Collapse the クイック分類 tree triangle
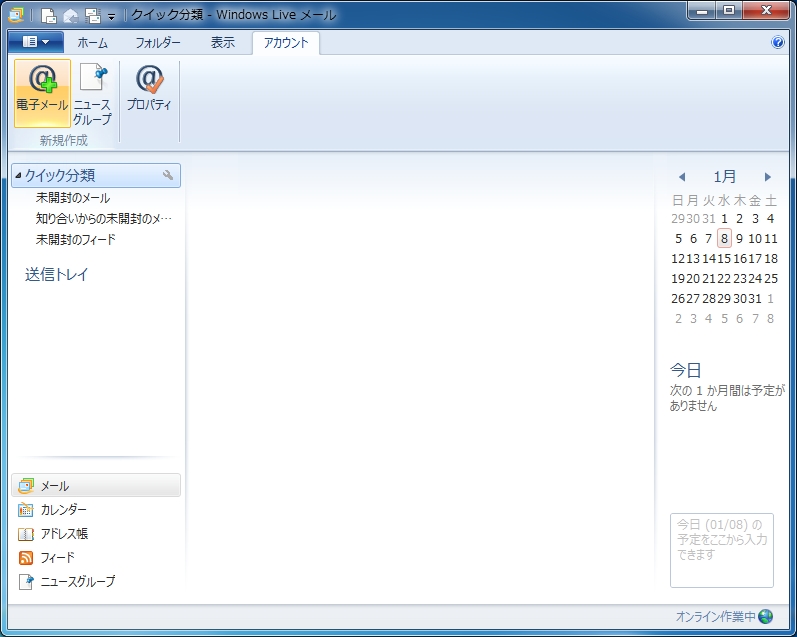Screen dimensions: 797x637 click(x=18, y=175)
